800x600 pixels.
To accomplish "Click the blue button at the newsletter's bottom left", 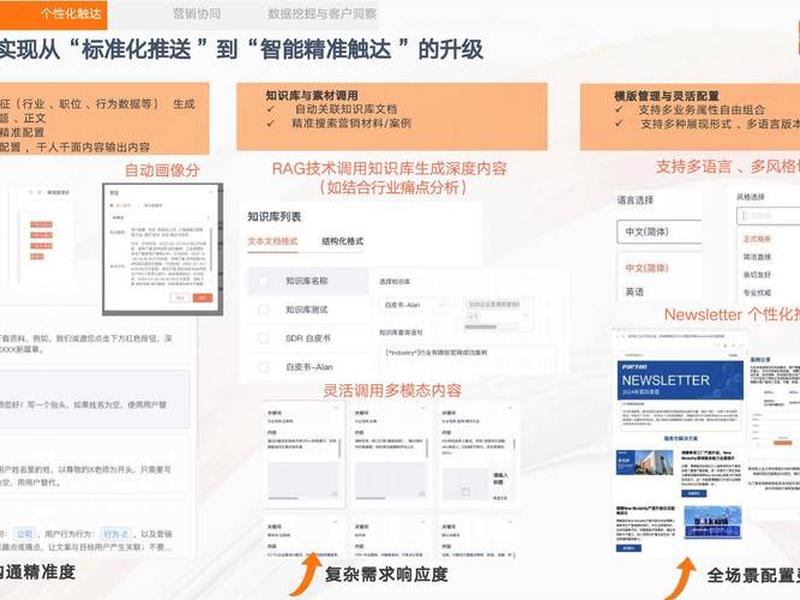I will point(629,548).
